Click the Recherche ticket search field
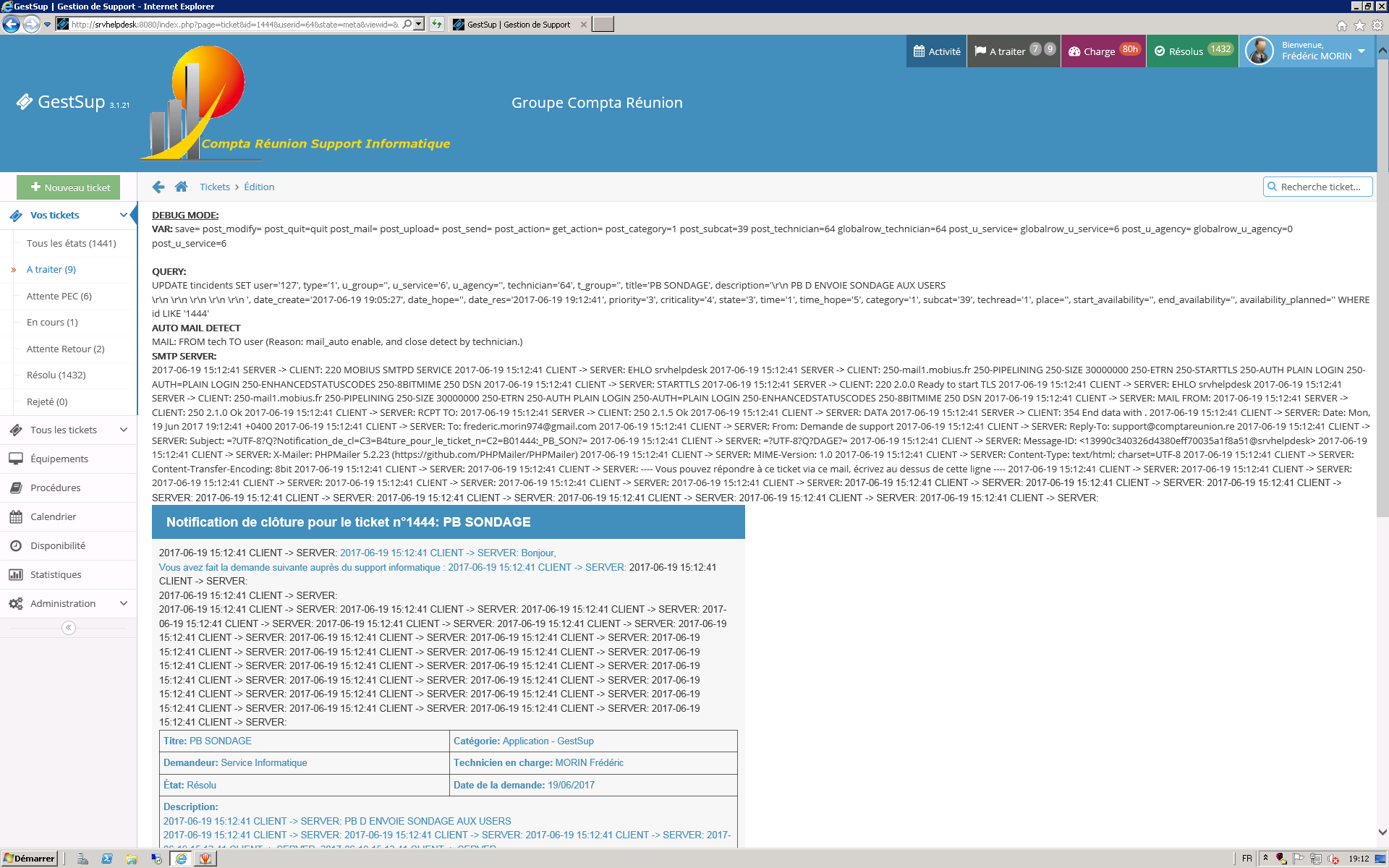 1318,187
